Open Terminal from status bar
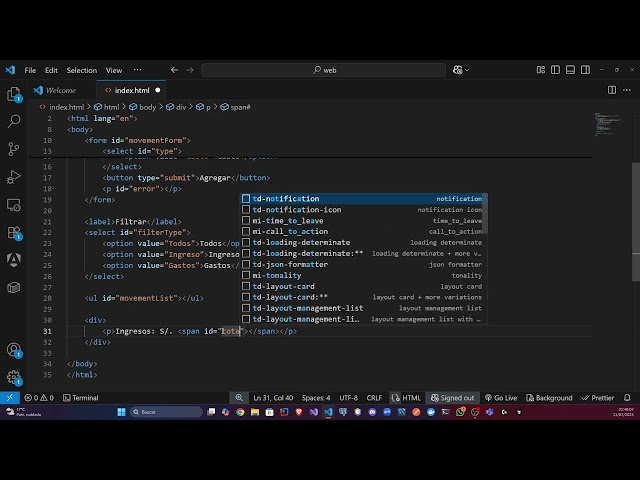The width and height of the screenshot is (640, 480). coord(81,398)
